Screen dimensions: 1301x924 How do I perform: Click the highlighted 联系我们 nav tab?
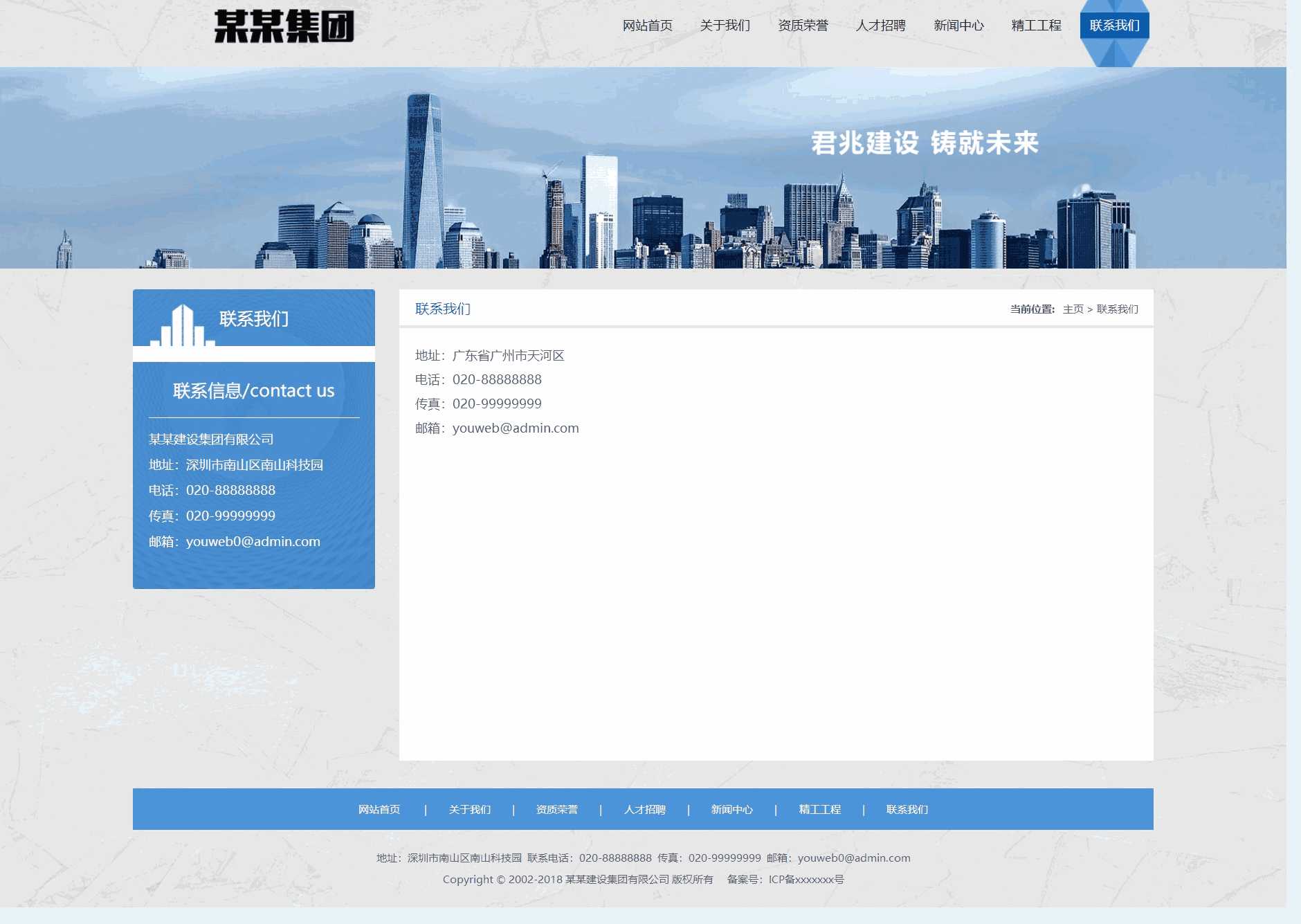pyautogui.click(x=1114, y=26)
